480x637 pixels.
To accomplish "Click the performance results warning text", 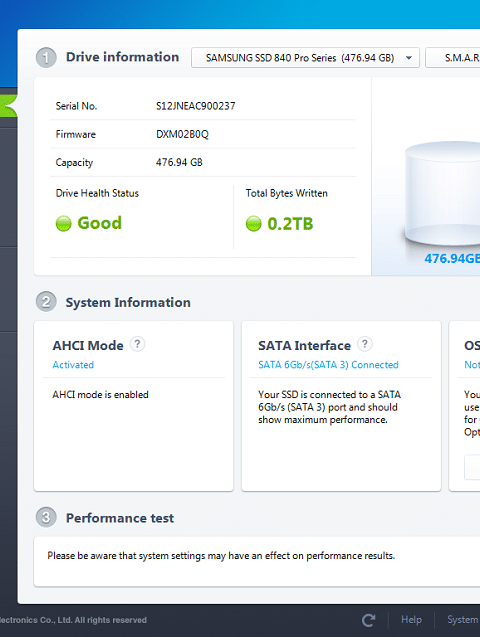I will pos(221,556).
